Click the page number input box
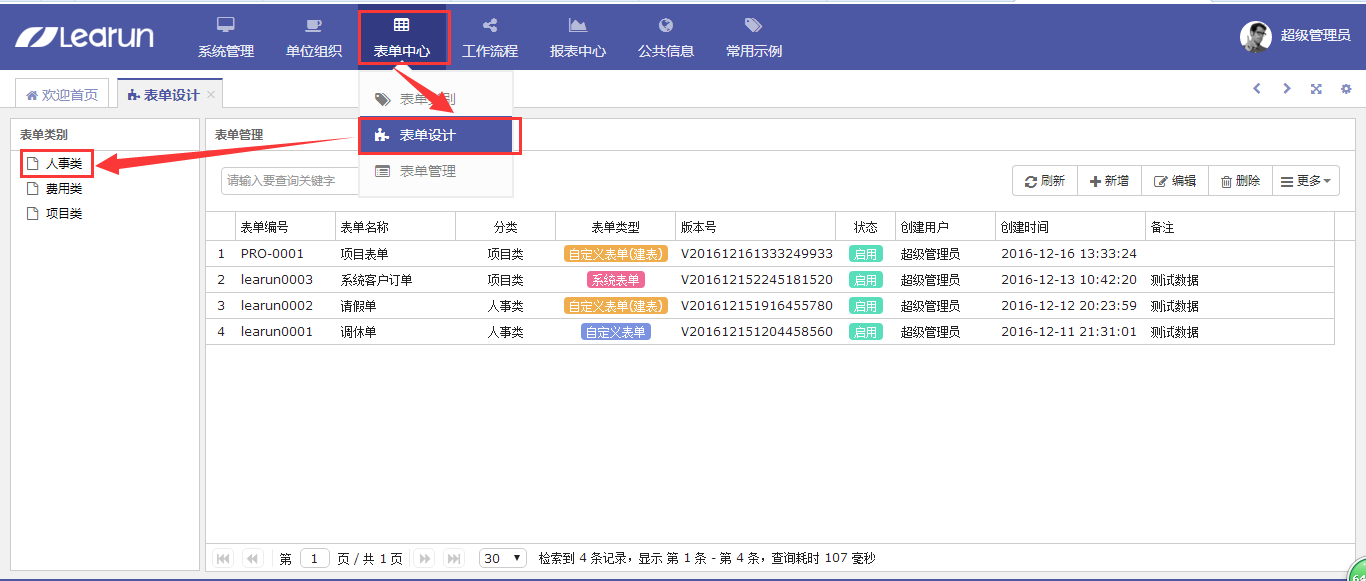 pyautogui.click(x=314, y=558)
